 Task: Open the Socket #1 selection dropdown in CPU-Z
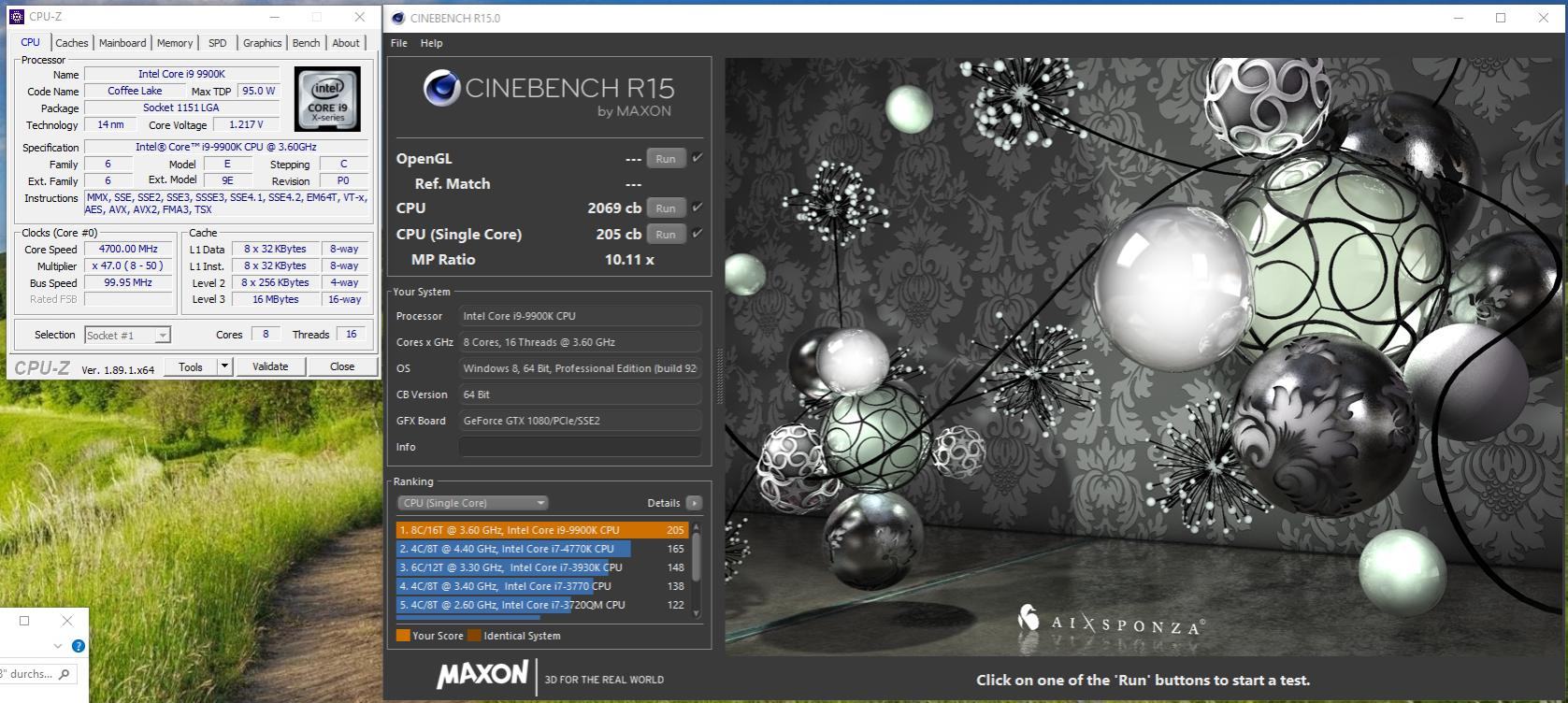pyautogui.click(x=127, y=335)
